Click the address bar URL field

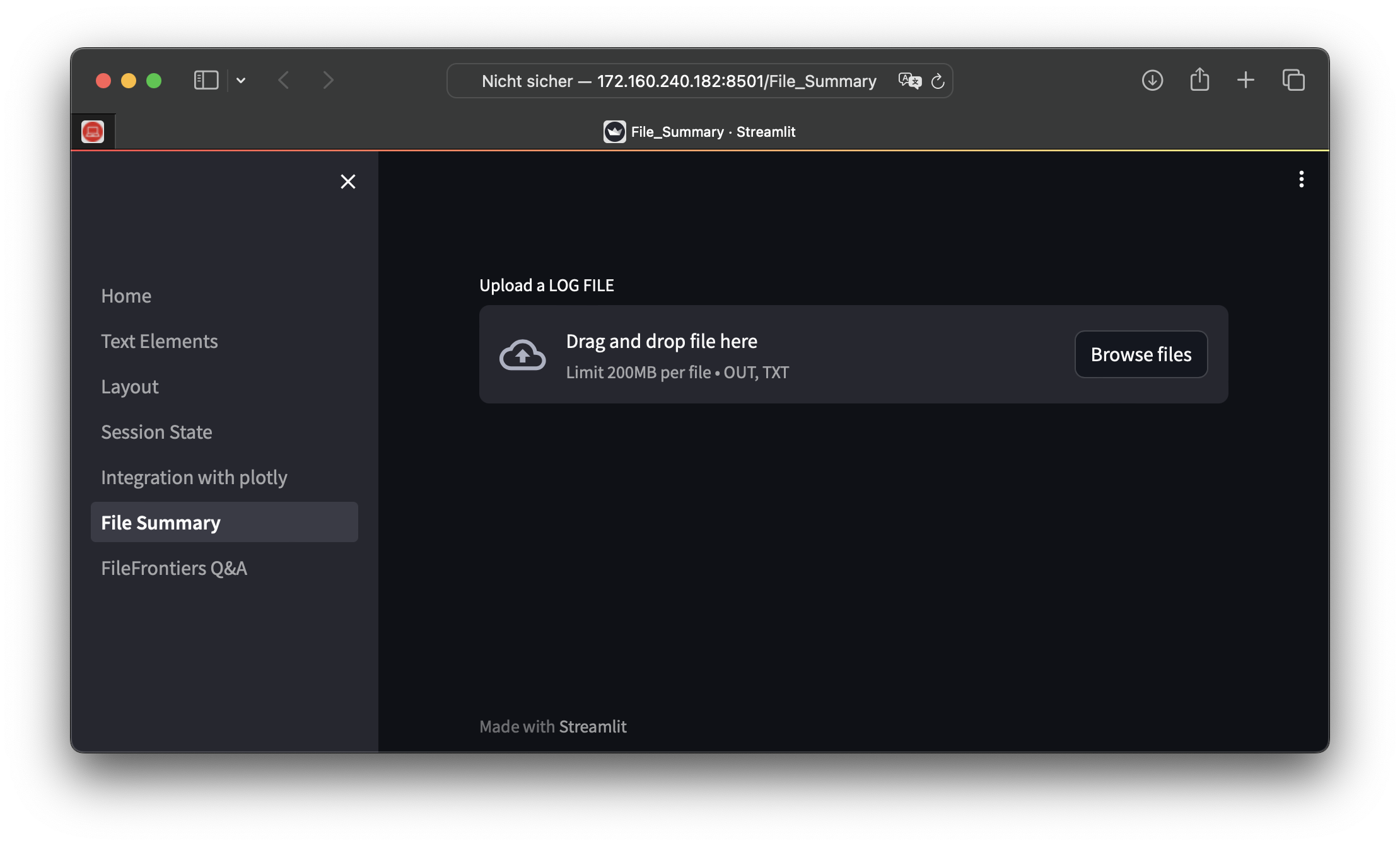(679, 81)
